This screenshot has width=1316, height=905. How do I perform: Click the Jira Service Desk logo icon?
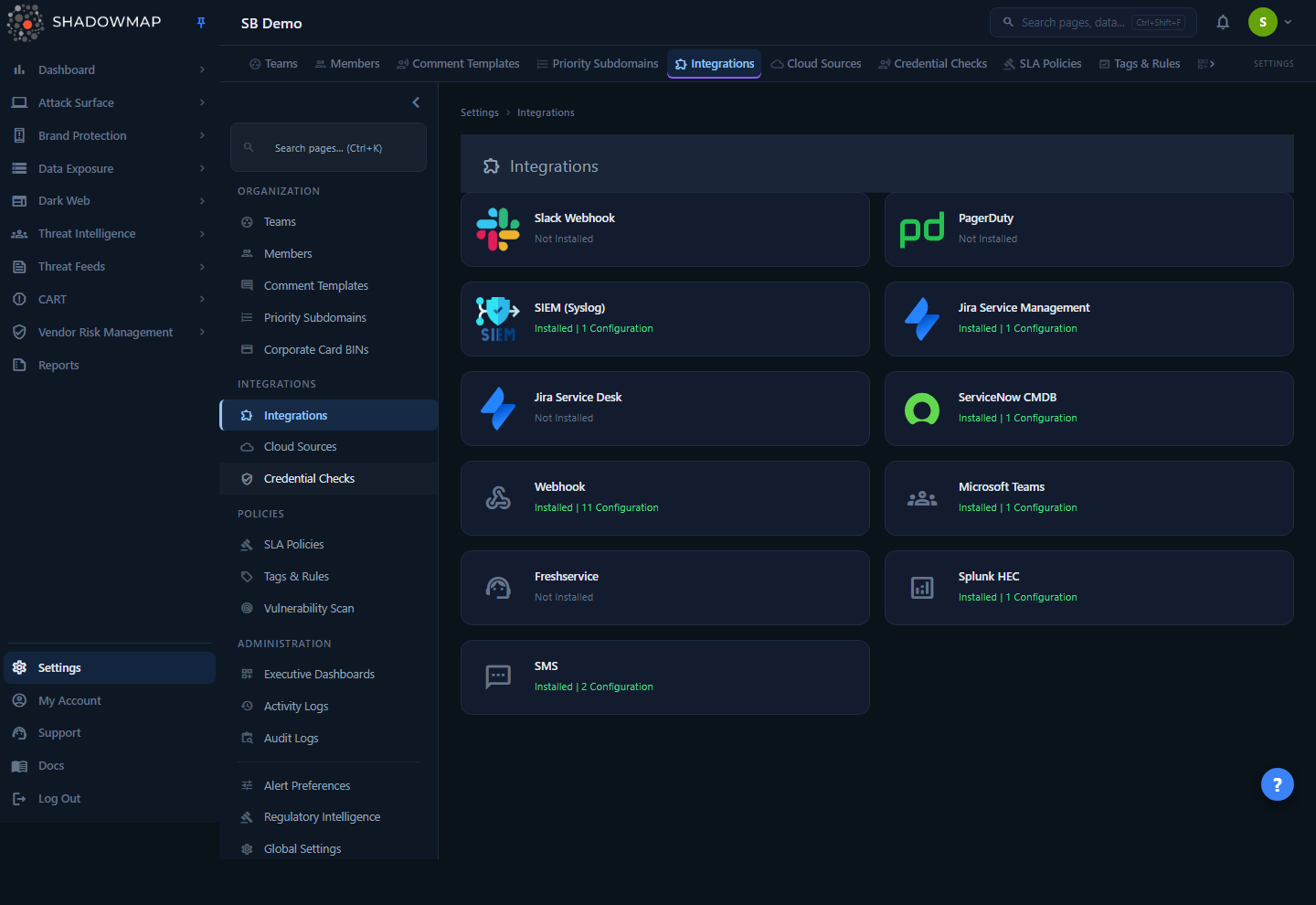(498, 409)
